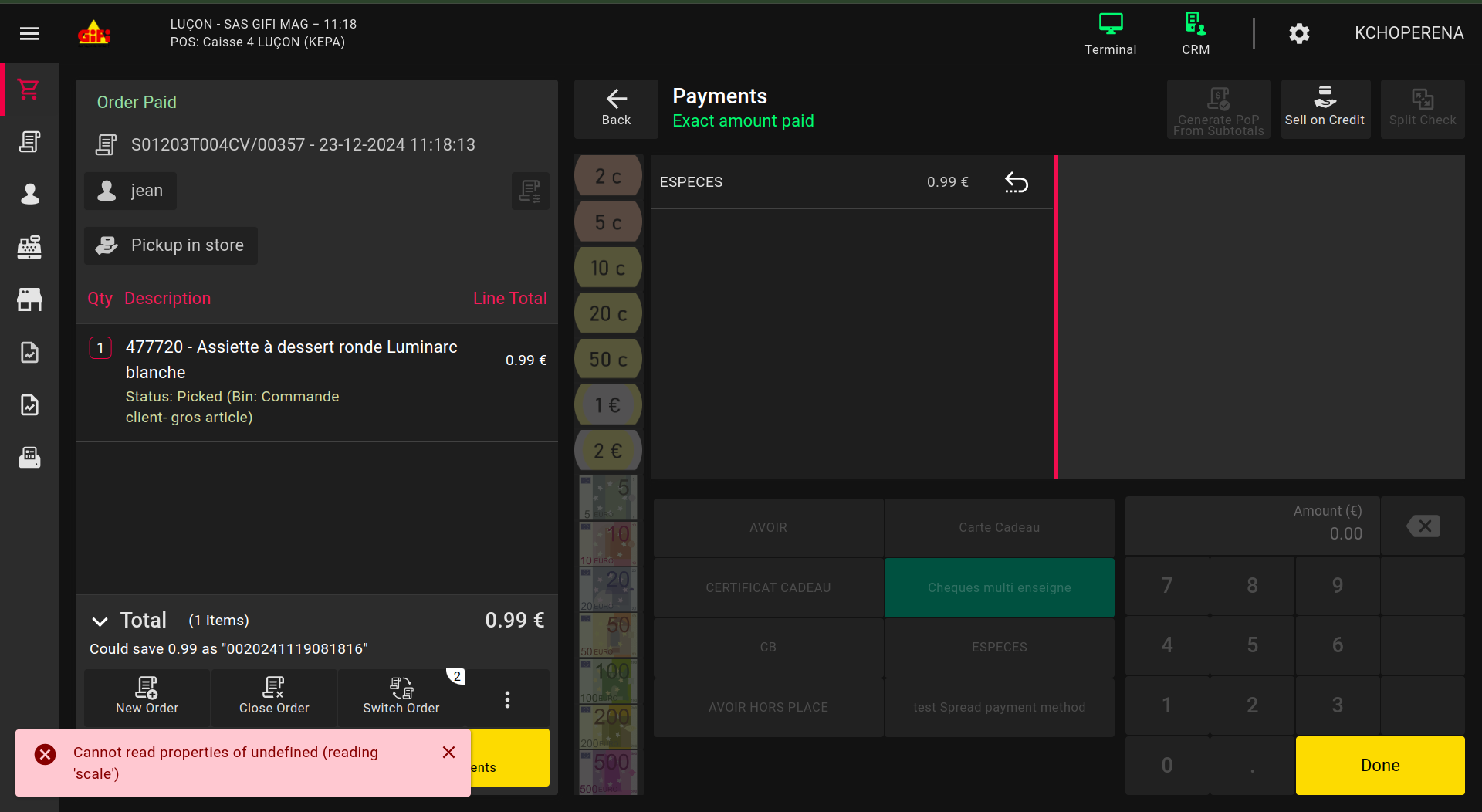Click the backspace key on the keypad
The height and width of the screenshot is (812, 1482).
tap(1423, 526)
